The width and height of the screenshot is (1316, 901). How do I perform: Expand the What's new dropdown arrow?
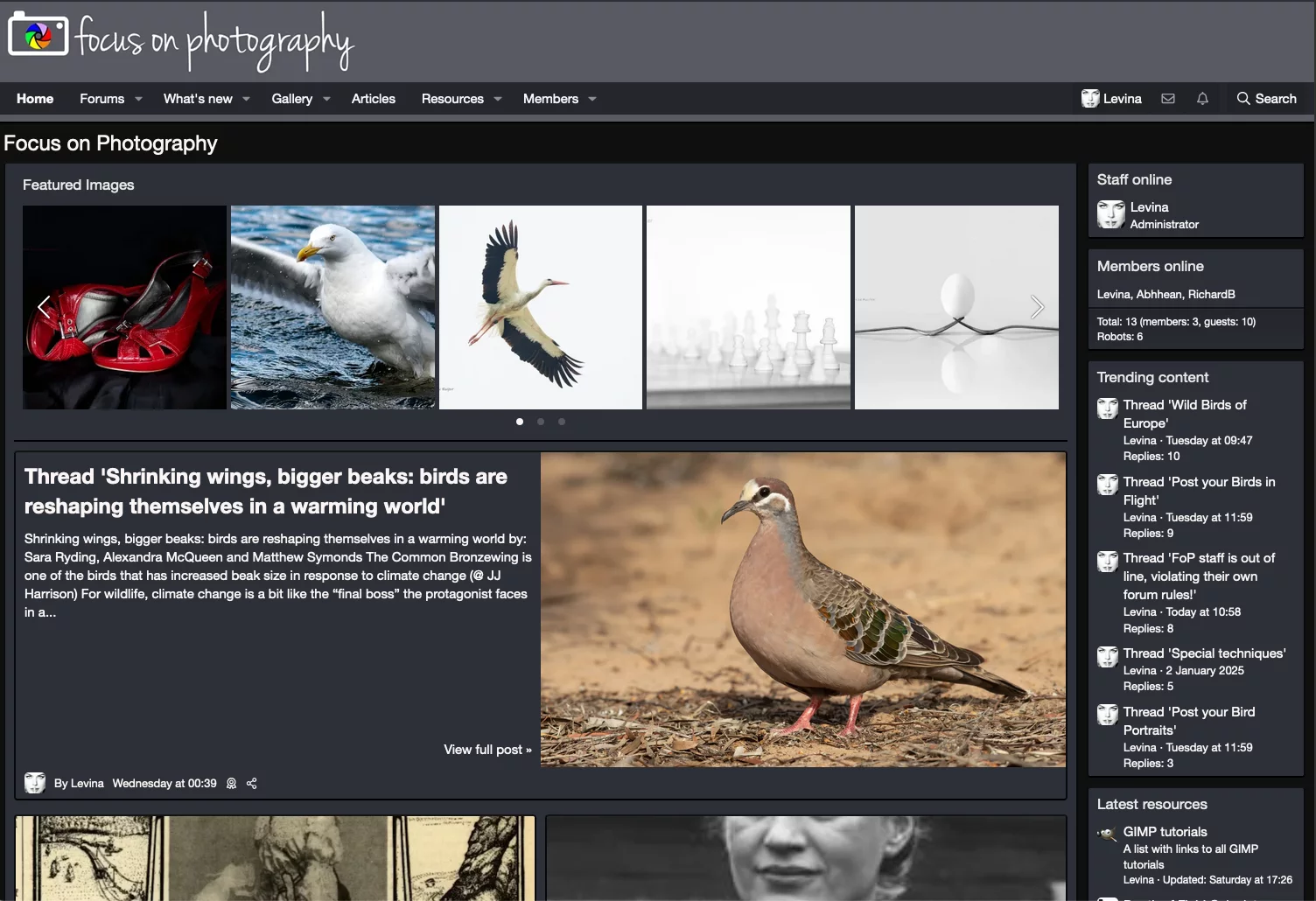[247, 99]
